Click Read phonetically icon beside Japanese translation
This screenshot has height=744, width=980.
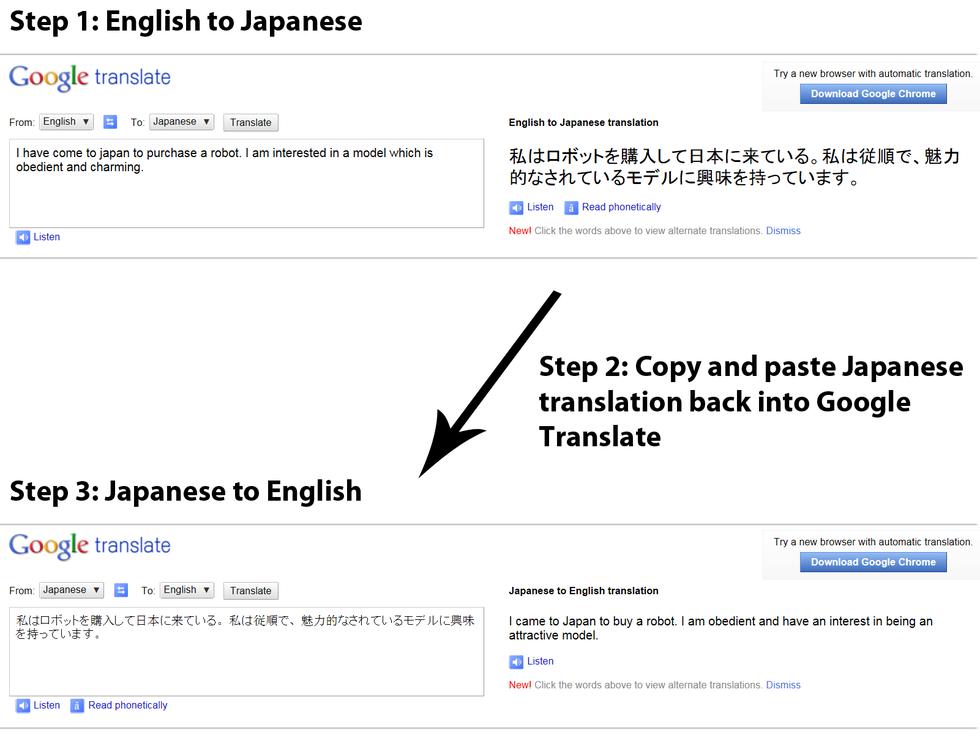coord(571,207)
